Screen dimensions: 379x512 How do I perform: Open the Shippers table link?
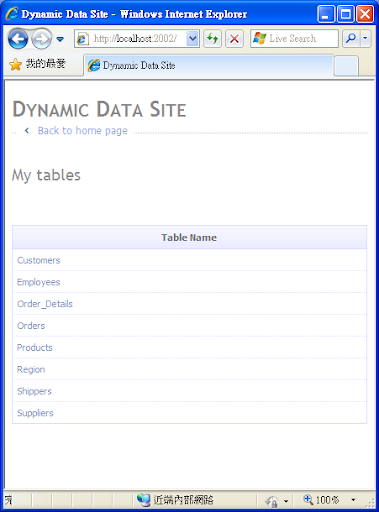click(34, 391)
